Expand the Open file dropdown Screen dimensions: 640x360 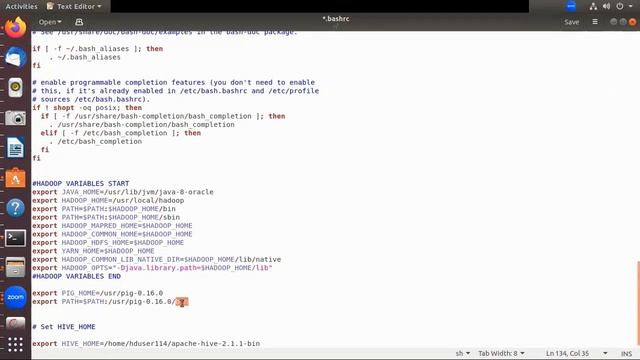(x=50, y=22)
